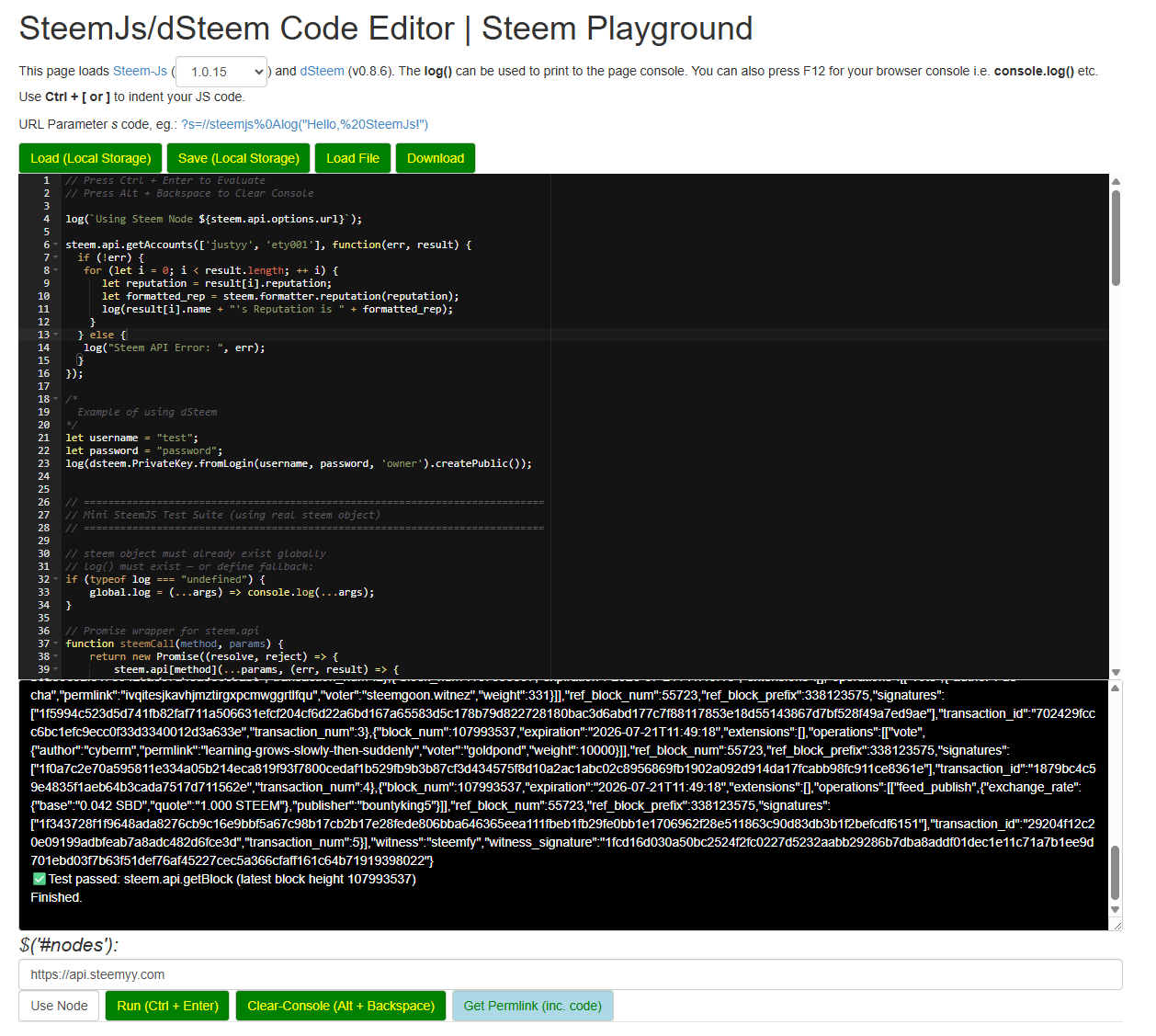
Task: Fold the comment block at line 18
Action: (56, 400)
